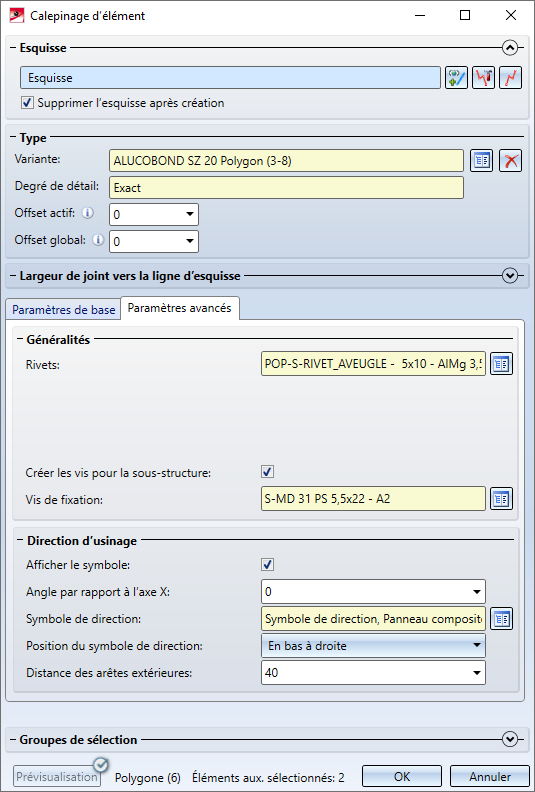The height and width of the screenshot is (792, 535).
Task: Expand Groupes de sélection section
Action: (x=510, y=739)
